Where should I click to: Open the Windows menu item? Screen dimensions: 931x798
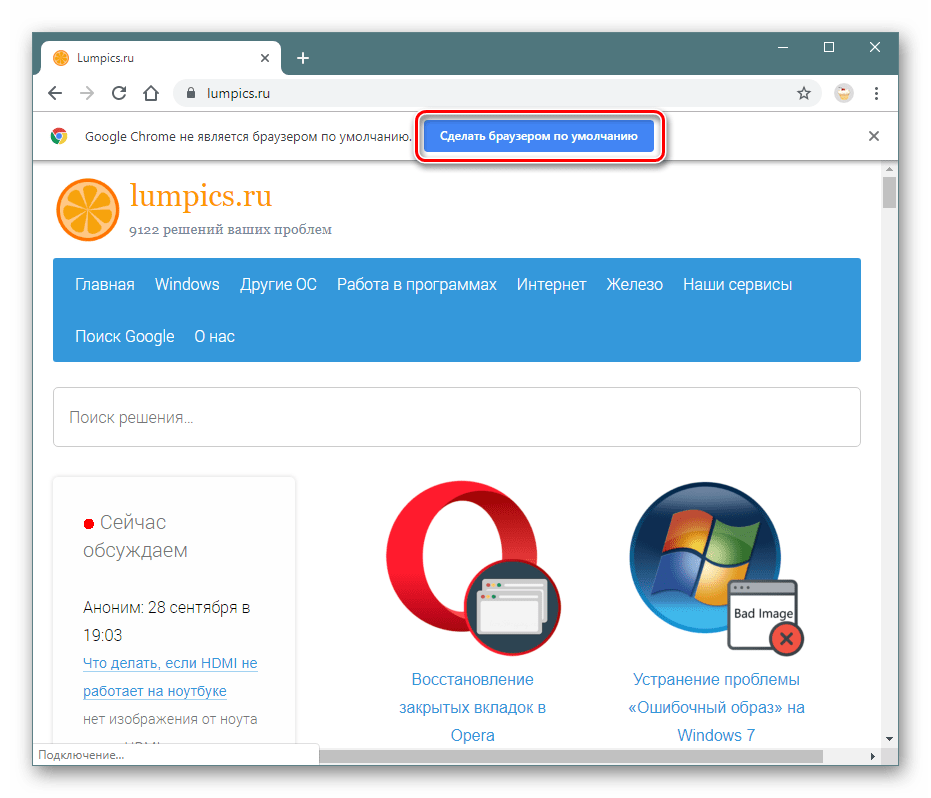click(187, 284)
